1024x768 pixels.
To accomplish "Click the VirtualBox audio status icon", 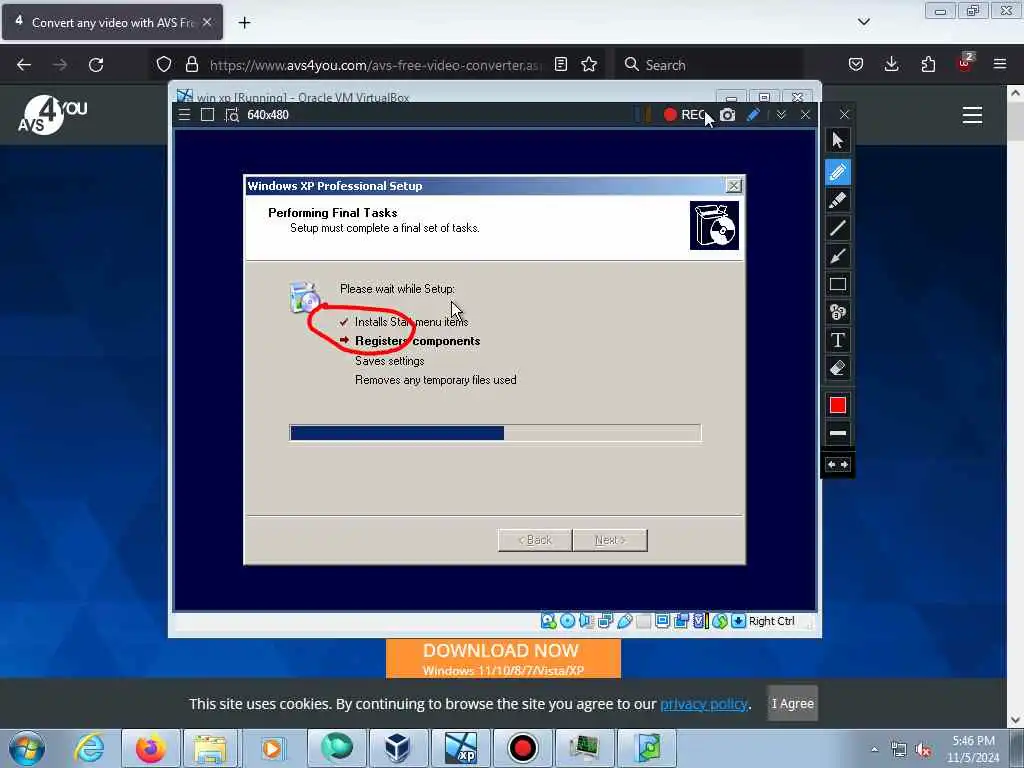I will [586, 621].
